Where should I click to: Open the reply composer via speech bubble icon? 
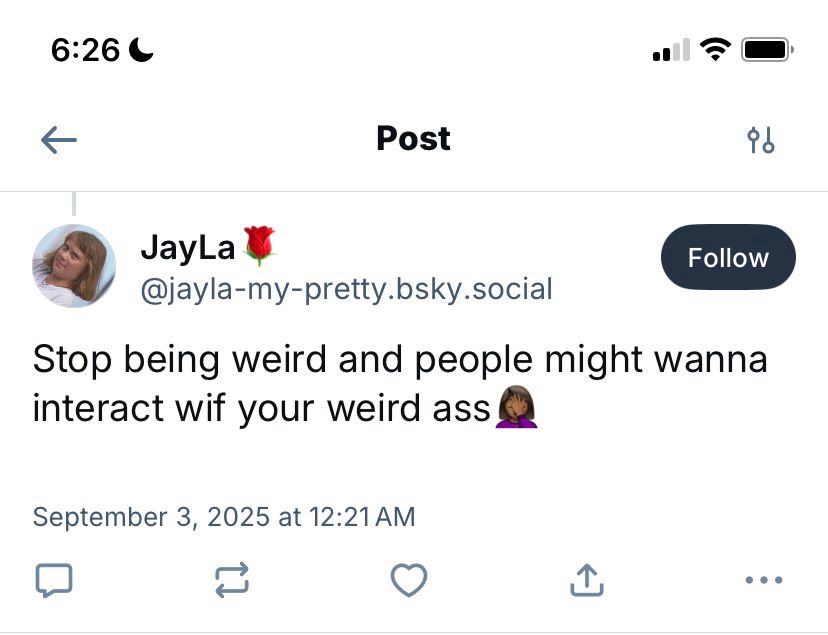(54, 580)
